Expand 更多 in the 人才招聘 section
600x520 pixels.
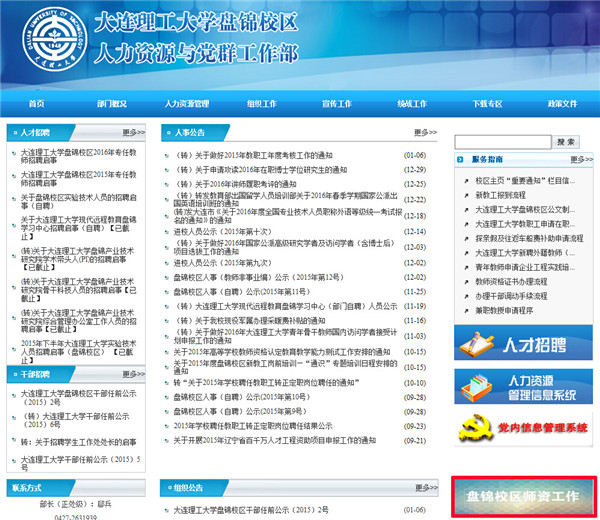[135, 131]
